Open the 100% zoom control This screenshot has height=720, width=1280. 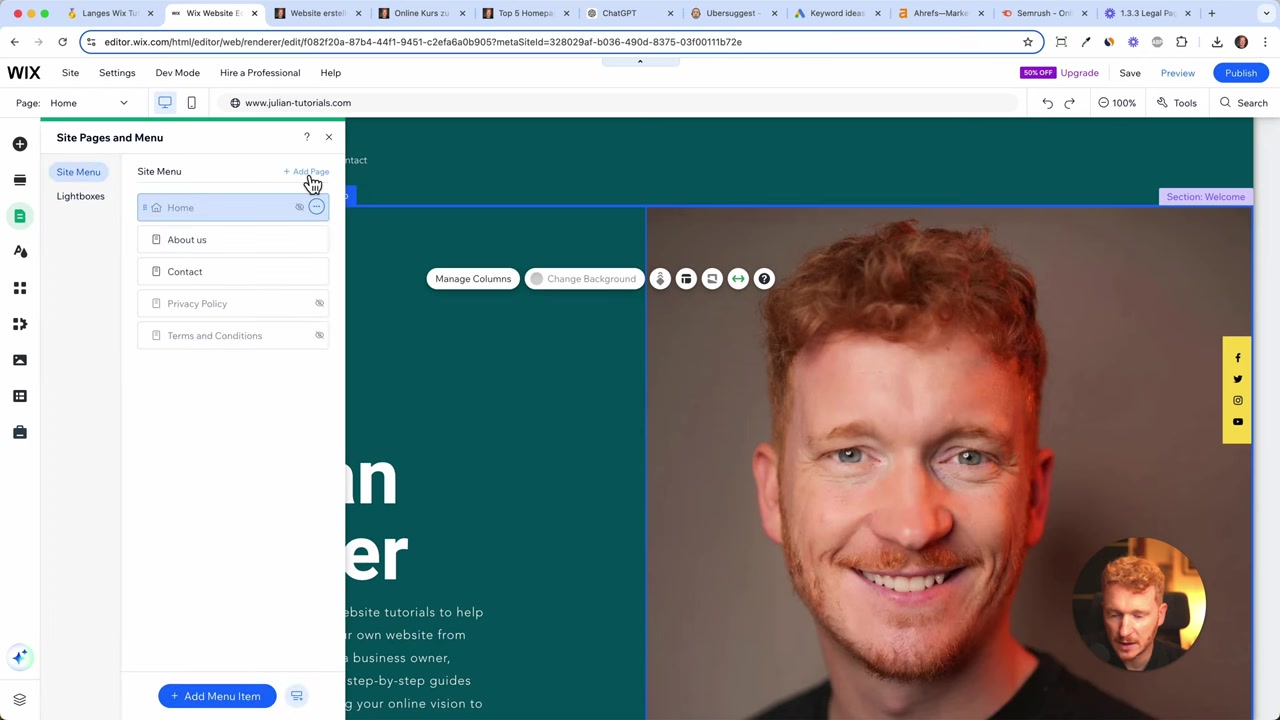[1117, 103]
